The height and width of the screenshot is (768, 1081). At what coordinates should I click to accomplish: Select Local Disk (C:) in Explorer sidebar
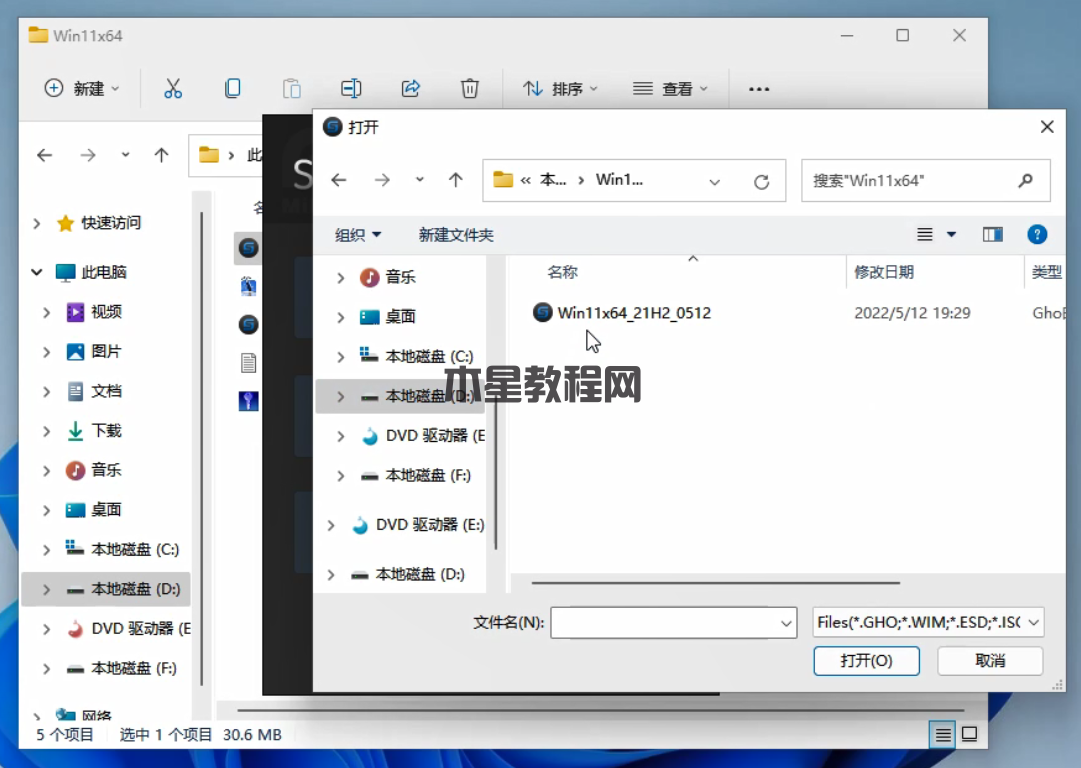click(x=135, y=549)
